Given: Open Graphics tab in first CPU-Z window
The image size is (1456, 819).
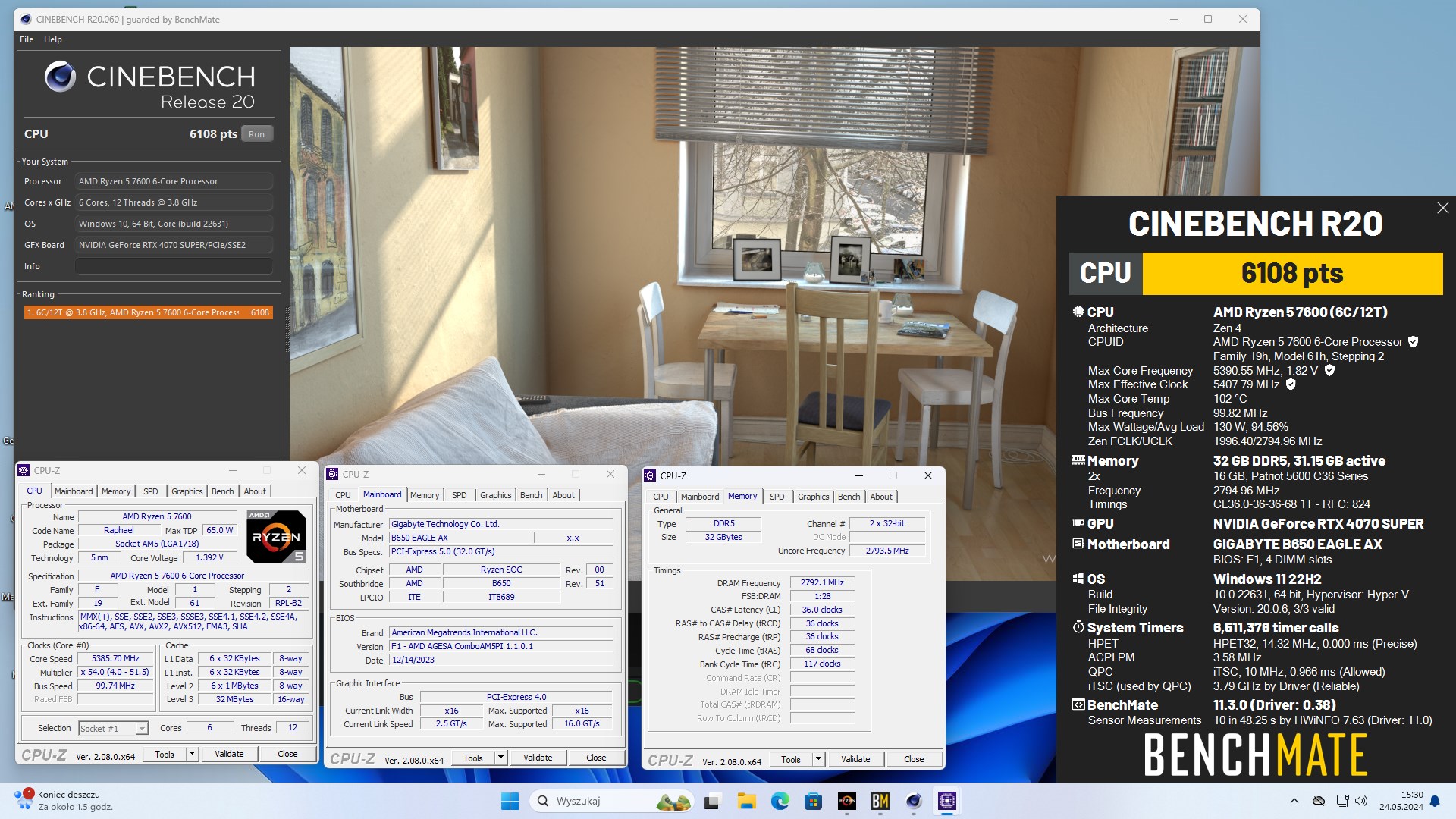Looking at the screenshot, I should tap(187, 491).
